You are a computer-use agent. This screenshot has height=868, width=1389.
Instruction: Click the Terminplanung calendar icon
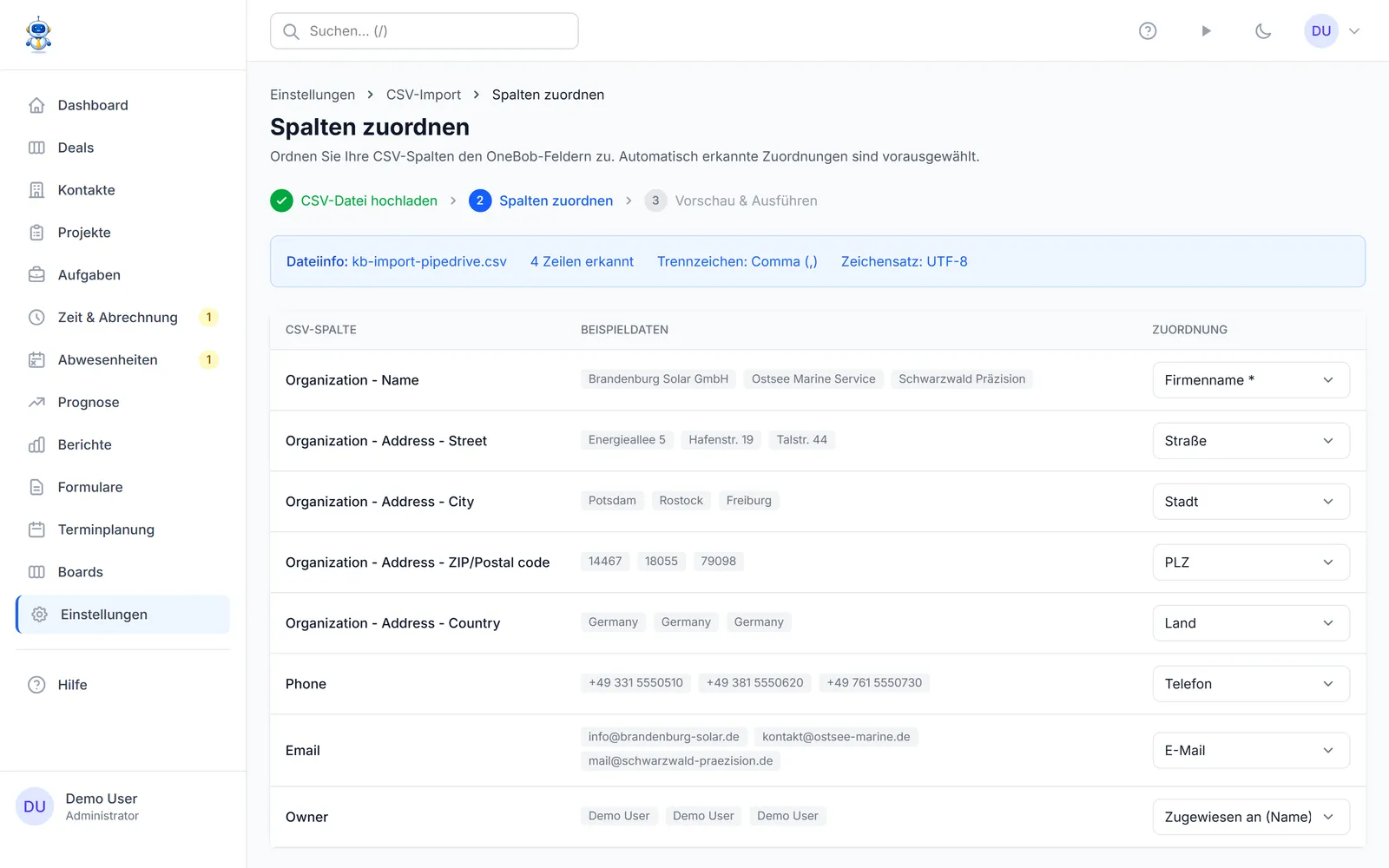click(x=36, y=530)
